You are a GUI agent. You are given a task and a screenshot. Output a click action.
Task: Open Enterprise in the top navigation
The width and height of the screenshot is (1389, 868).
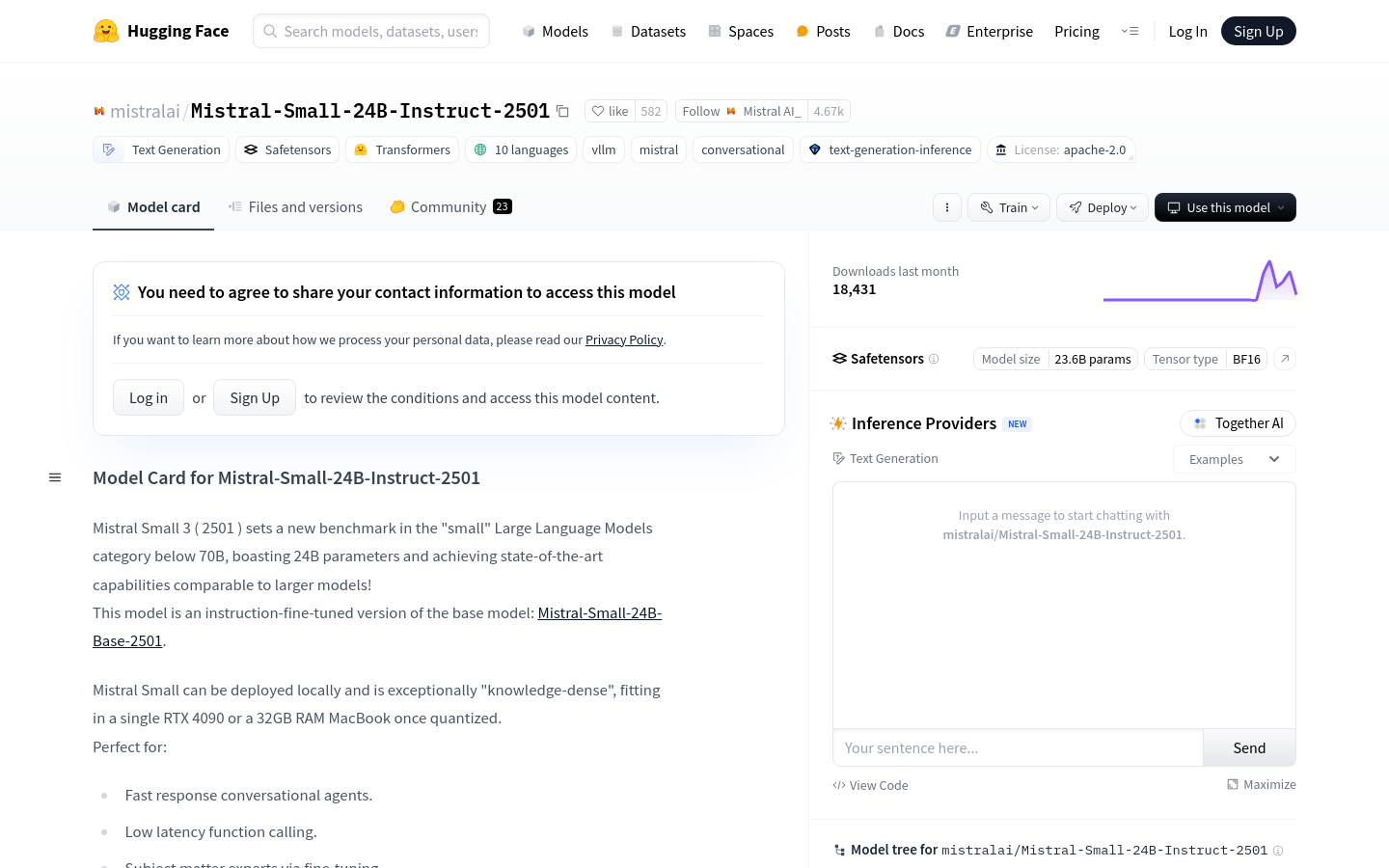point(989,31)
